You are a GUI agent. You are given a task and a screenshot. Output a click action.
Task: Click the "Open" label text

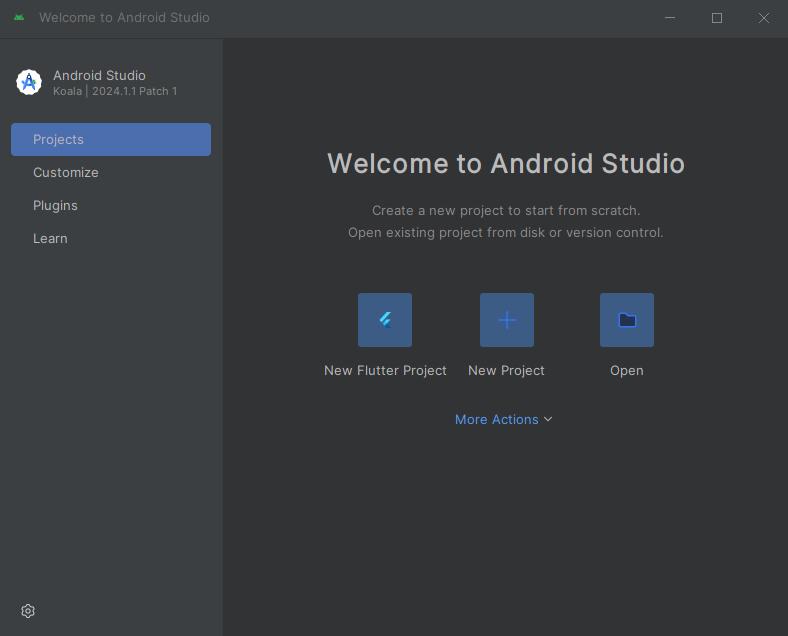[627, 371]
